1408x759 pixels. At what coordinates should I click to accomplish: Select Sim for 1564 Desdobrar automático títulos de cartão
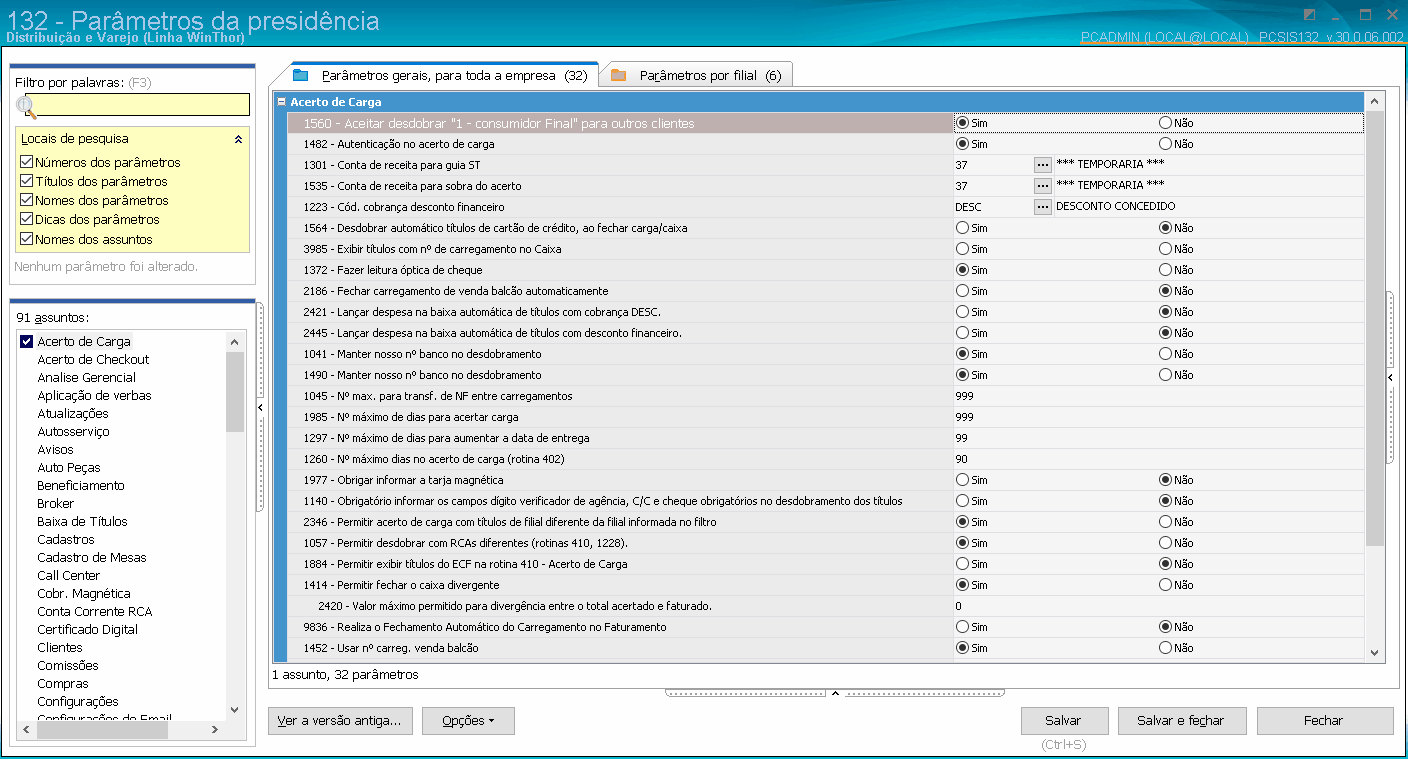pos(962,228)
